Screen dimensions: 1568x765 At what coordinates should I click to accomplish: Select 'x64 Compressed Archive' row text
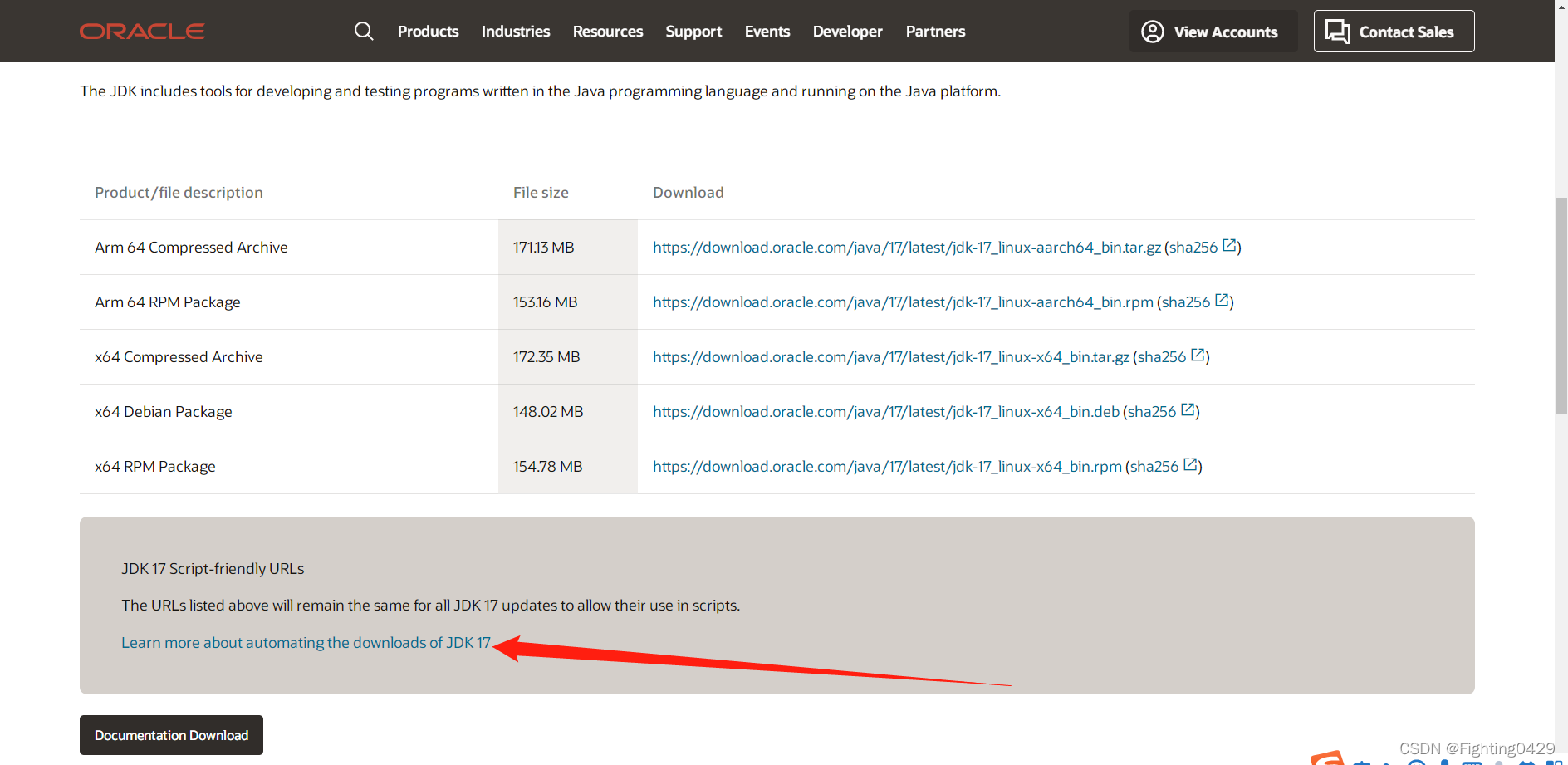click(179, 357)
